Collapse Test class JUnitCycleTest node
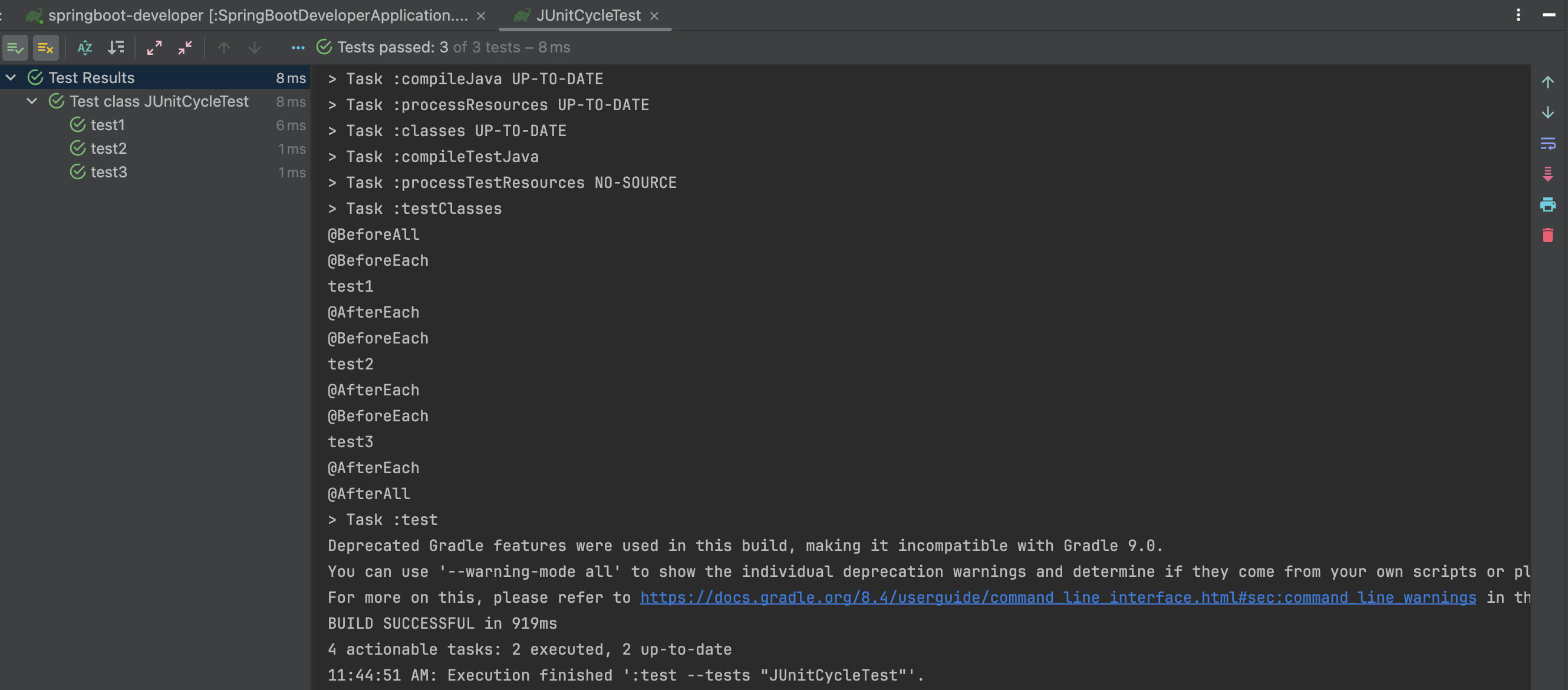Screen dimensions: 1568x690 32,101
